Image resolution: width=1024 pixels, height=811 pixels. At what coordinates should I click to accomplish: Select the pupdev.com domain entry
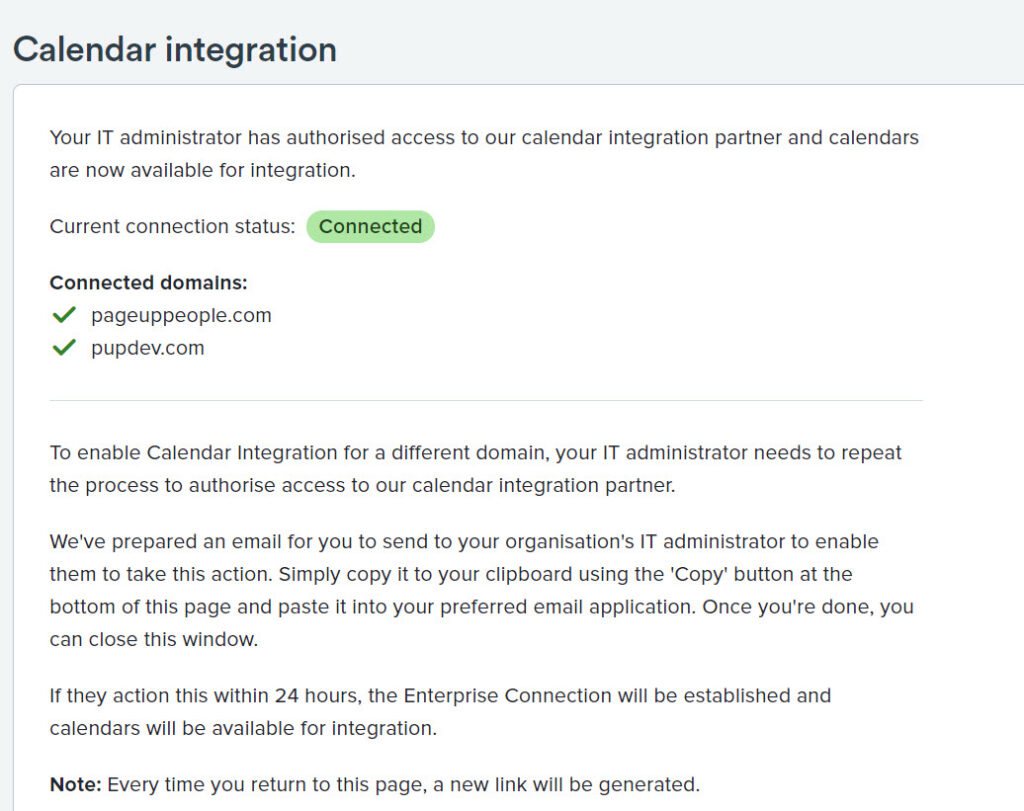point(147,348)
